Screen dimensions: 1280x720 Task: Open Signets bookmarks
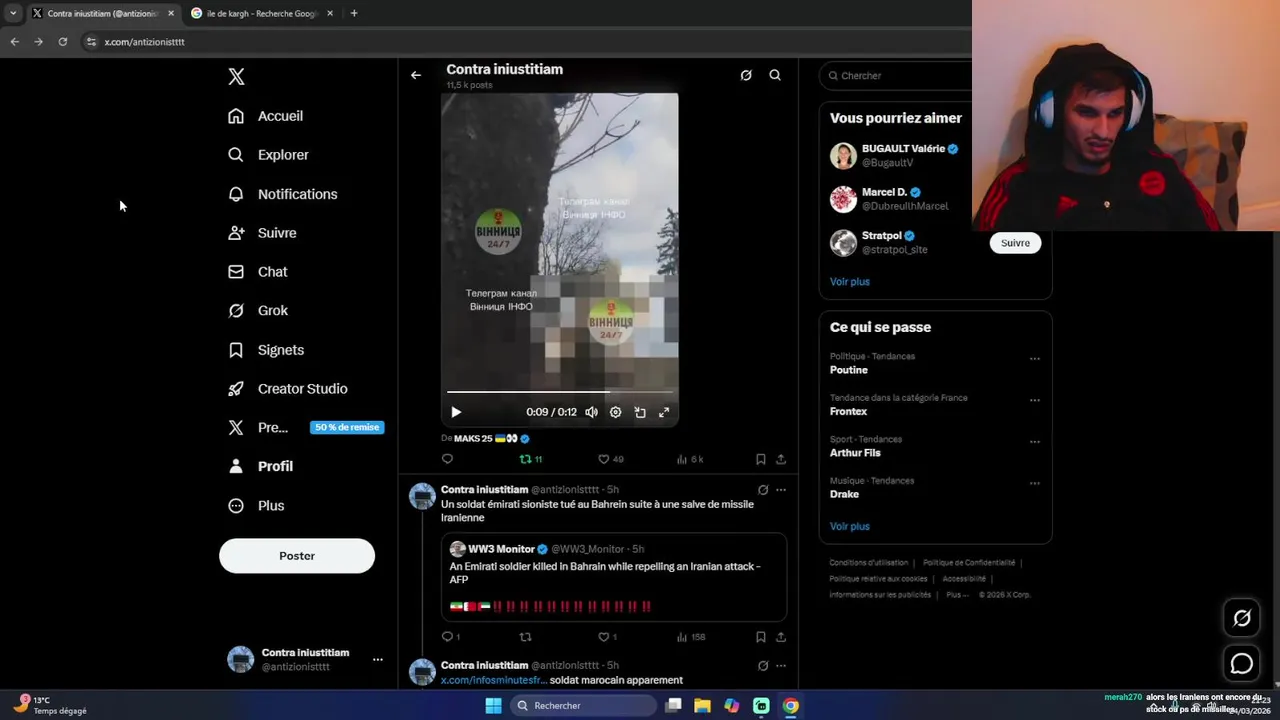click(x=266, y=350)
